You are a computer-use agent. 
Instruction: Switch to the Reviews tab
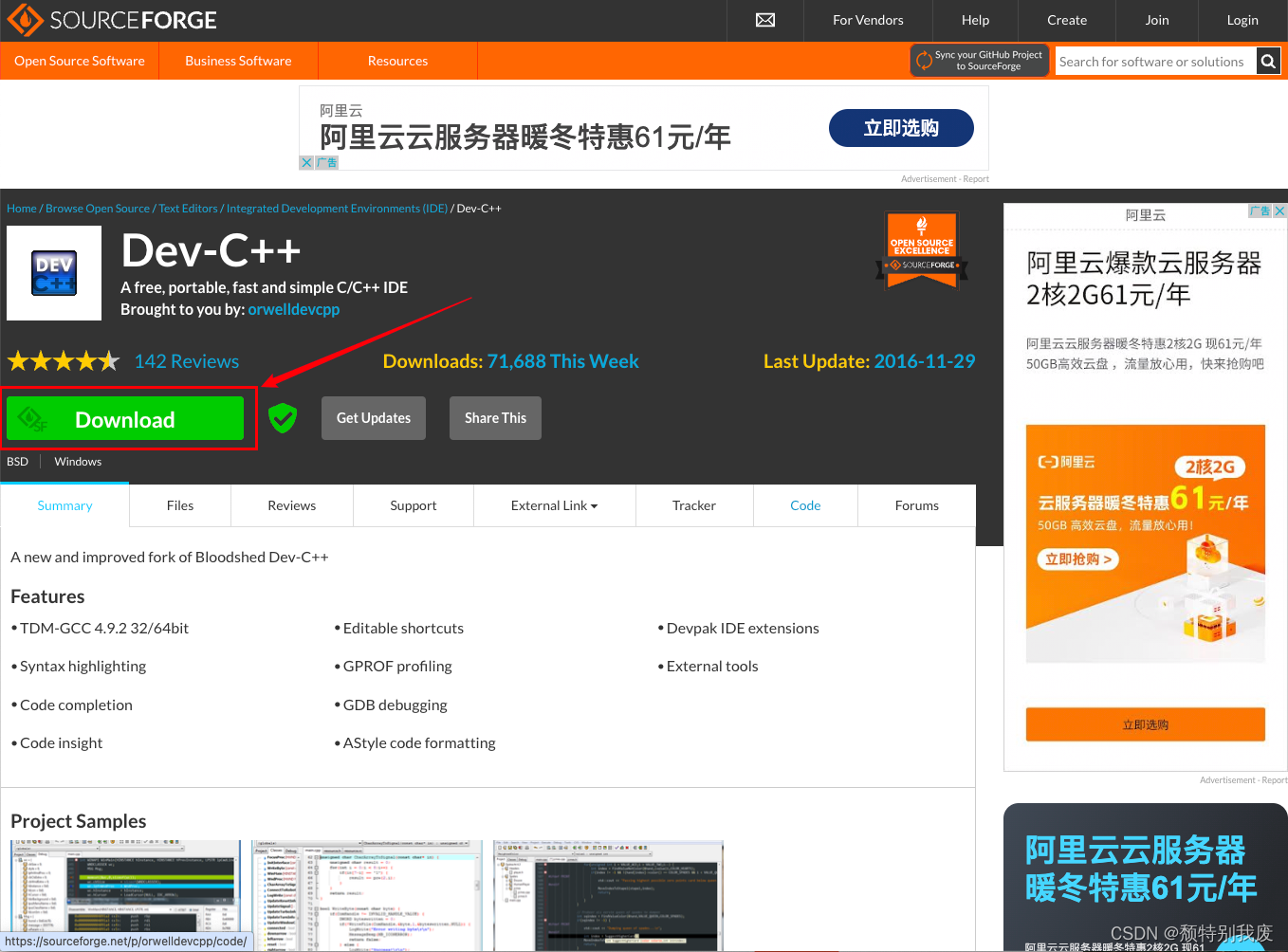[292, 505]
